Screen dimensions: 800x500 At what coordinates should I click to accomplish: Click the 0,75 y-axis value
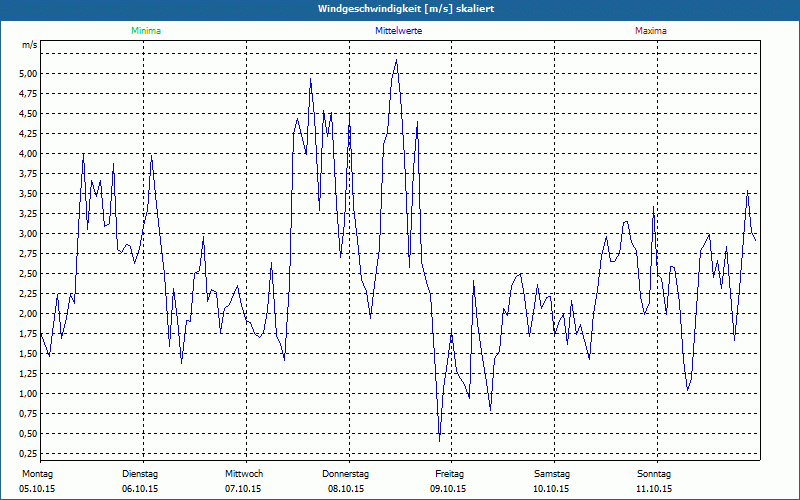click(x=30, y=414)
